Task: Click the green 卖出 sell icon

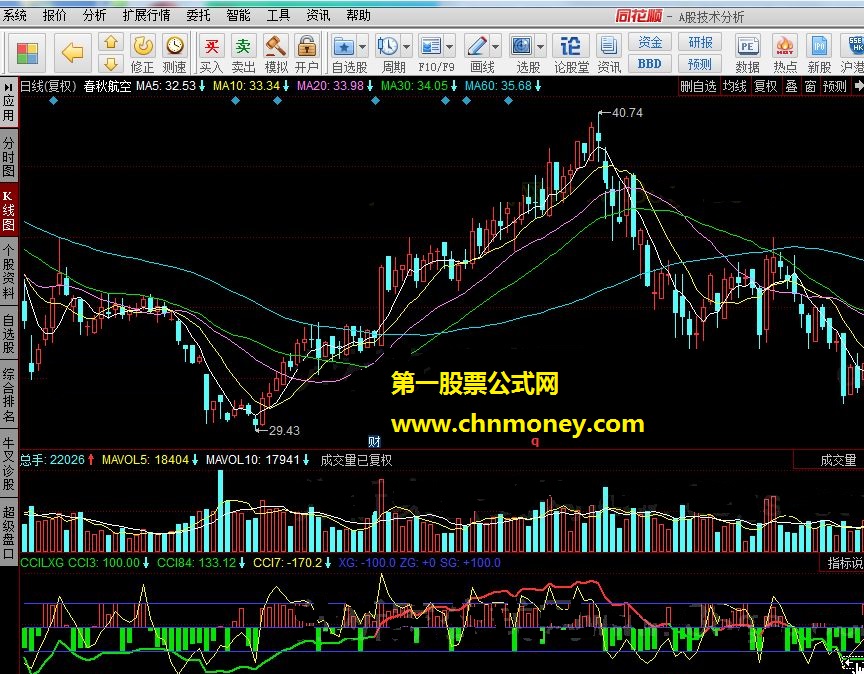Action: [x=243, y=46]
